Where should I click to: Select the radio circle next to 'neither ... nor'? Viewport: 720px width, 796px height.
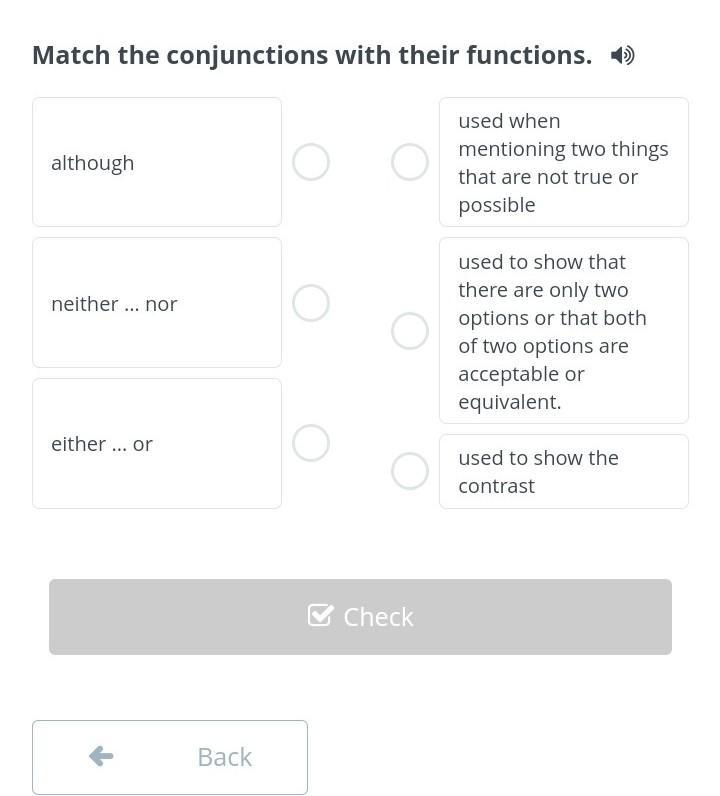click(311, 303)
